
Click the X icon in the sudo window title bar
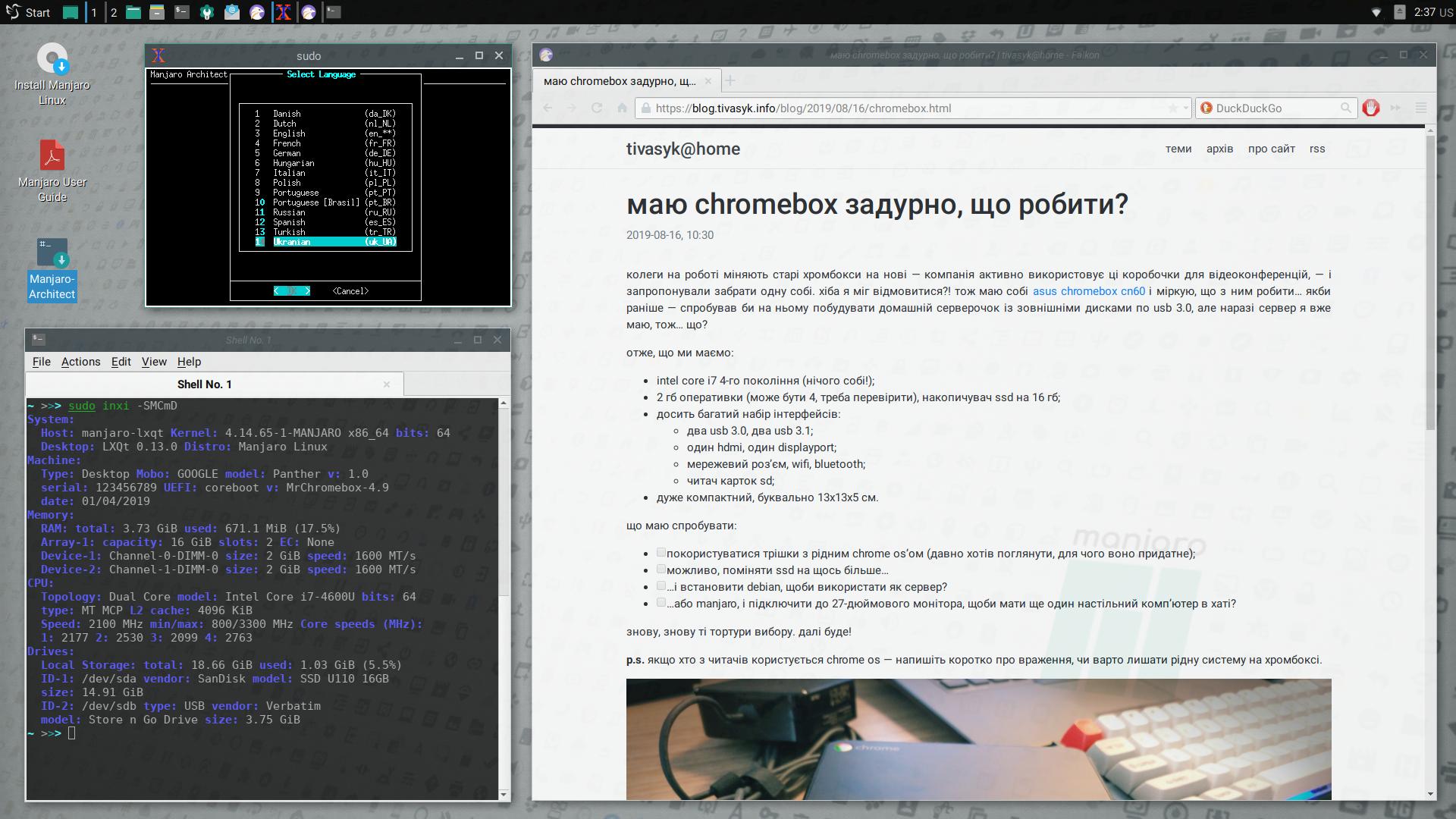coord(158,55)
